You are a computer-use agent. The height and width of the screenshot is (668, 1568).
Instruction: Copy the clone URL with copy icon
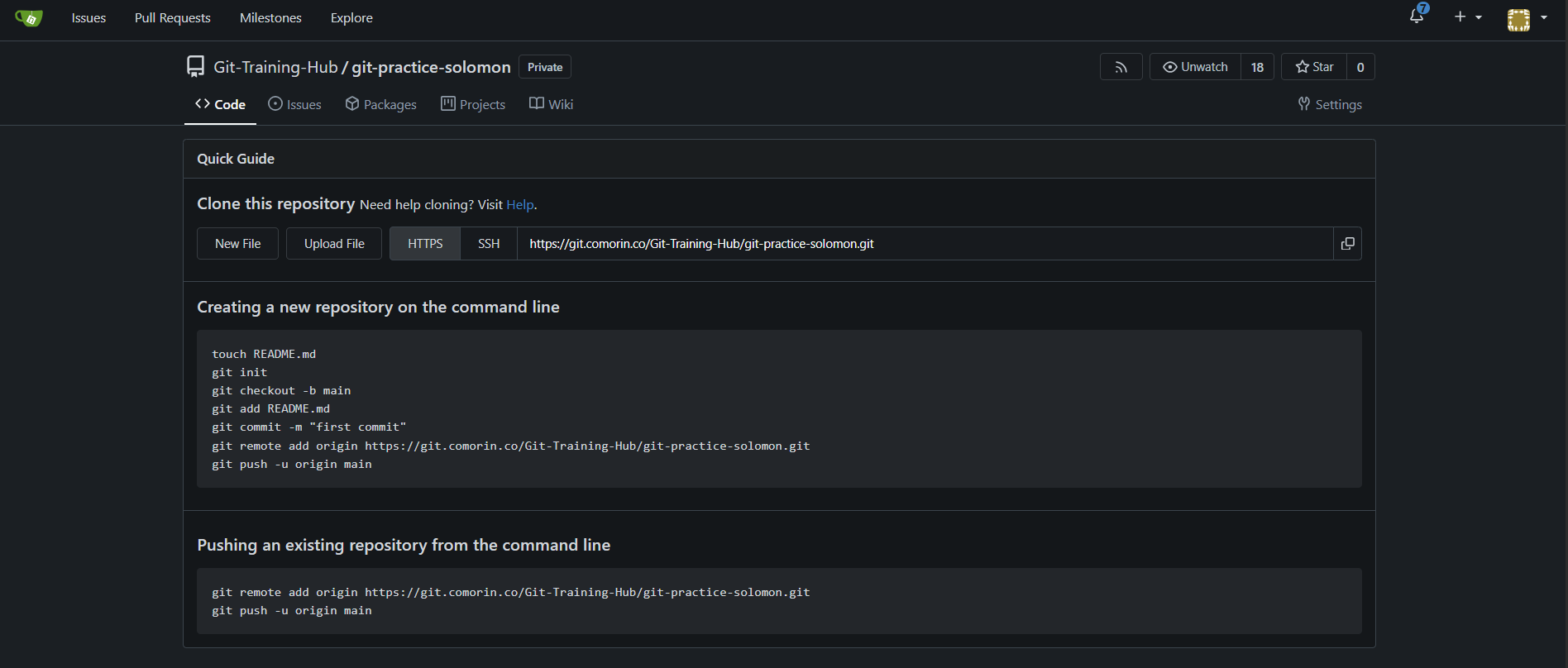(x=1347, y=244)
